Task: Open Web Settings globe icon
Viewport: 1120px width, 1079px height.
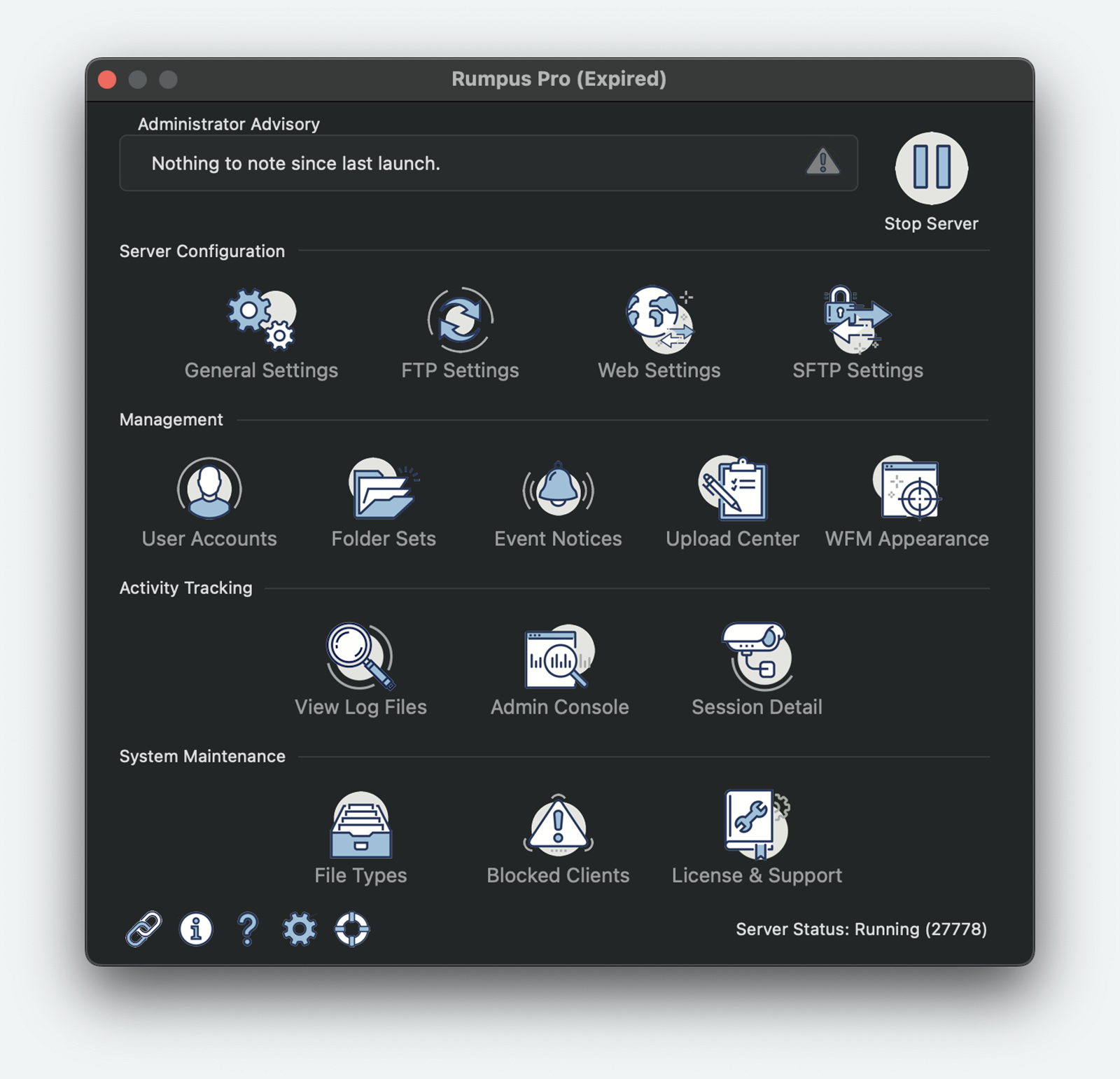Action: click(x=659, y=319)
